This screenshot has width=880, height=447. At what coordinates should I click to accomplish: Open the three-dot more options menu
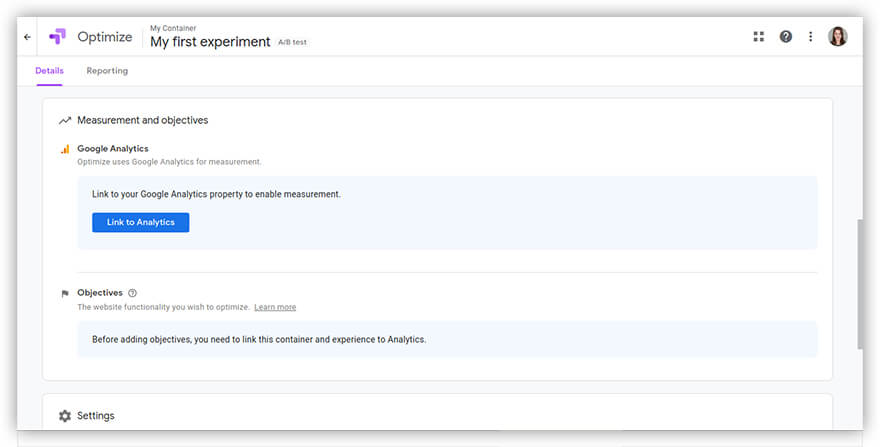811,37
